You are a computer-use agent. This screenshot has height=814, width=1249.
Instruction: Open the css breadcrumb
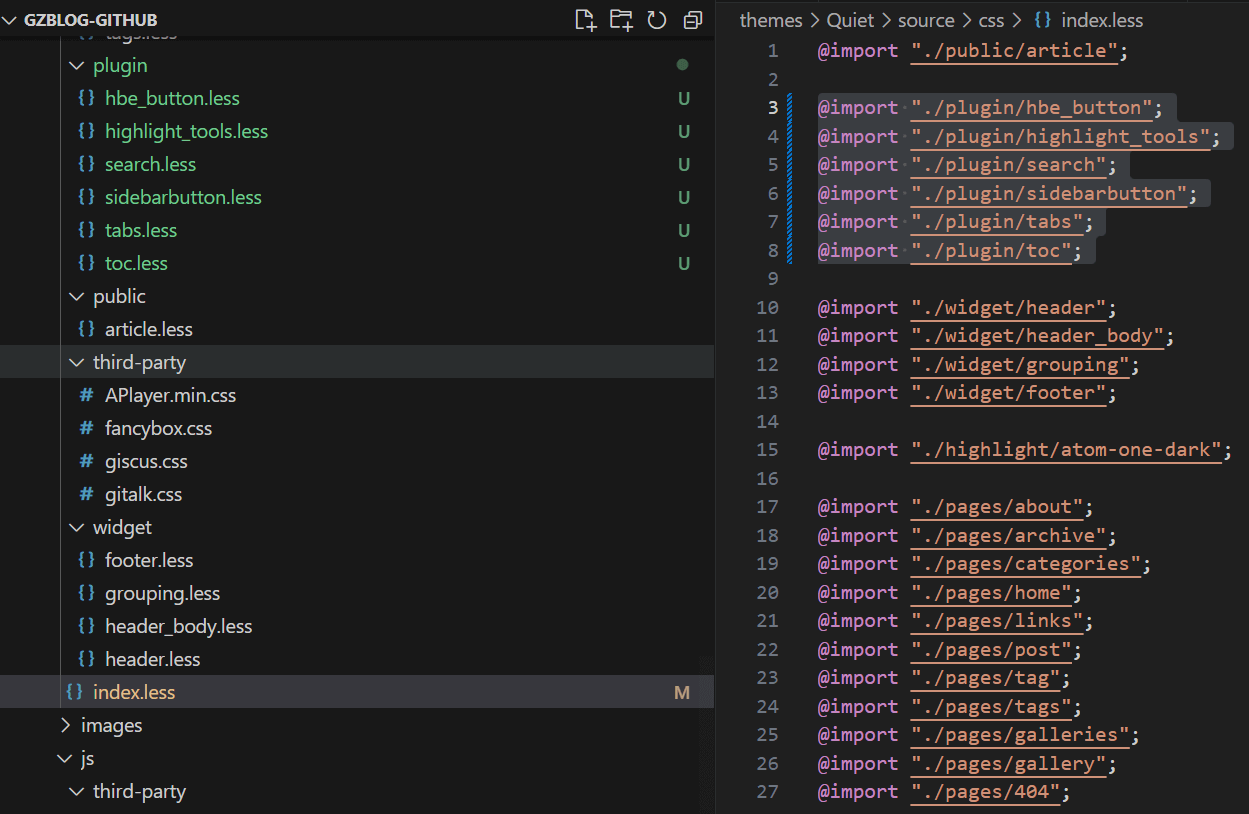point(993,20)
